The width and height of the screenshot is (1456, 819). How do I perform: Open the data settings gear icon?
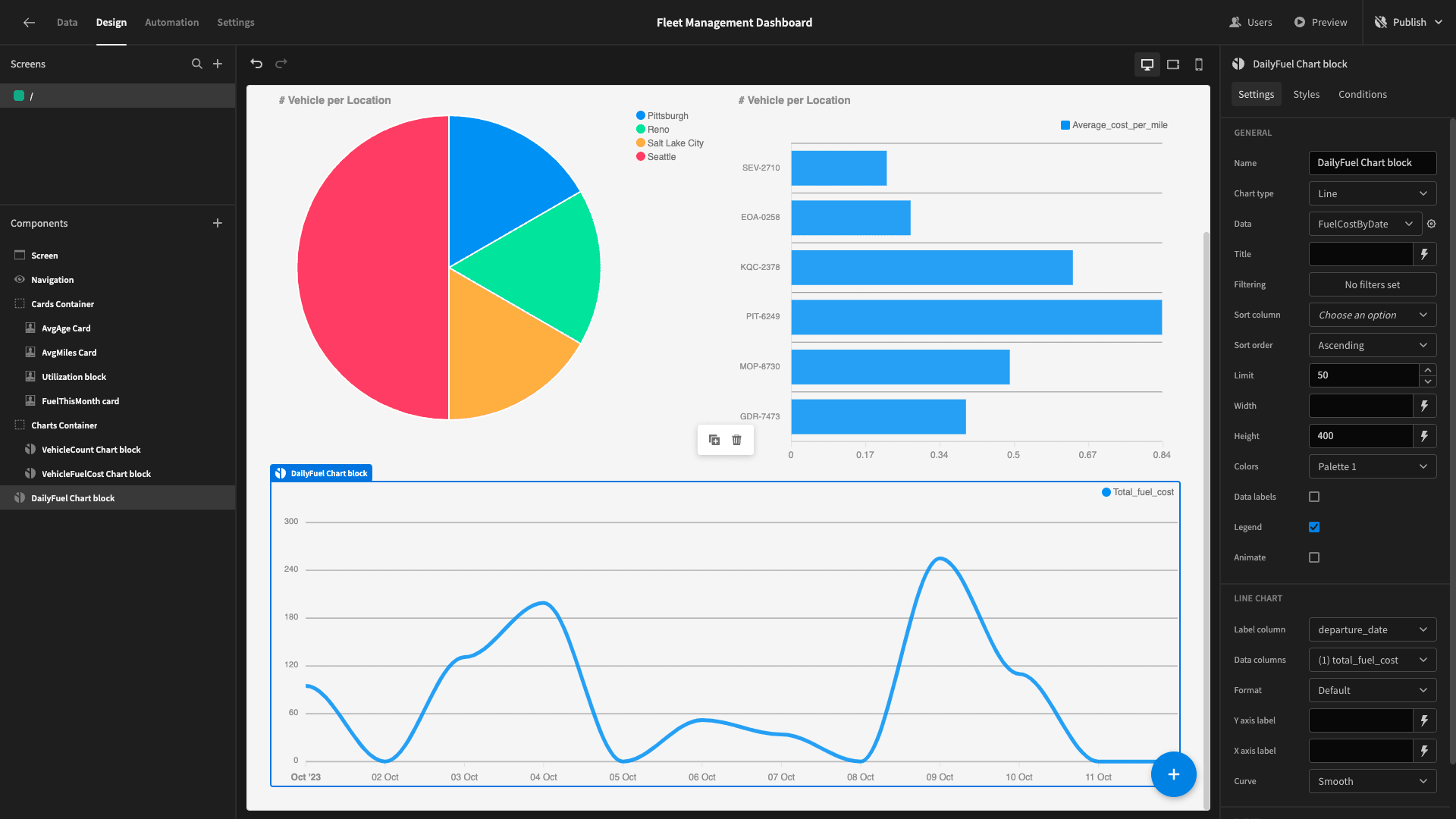pyautogui.click(x=1432, y=224)
